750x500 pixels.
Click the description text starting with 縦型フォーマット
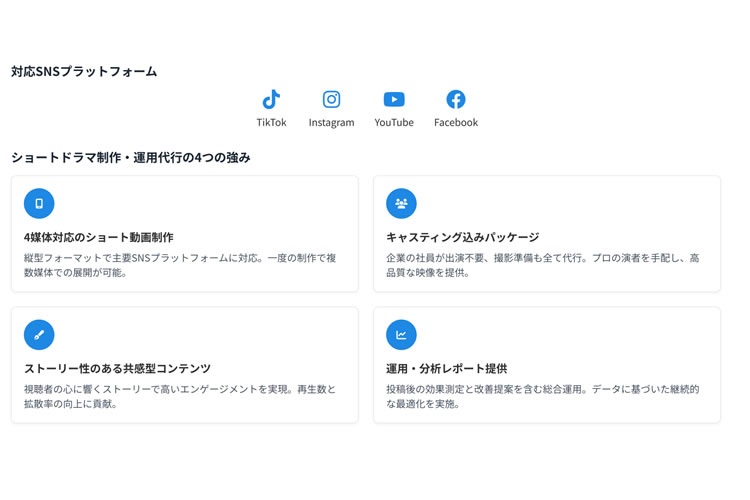click(180, 265)
